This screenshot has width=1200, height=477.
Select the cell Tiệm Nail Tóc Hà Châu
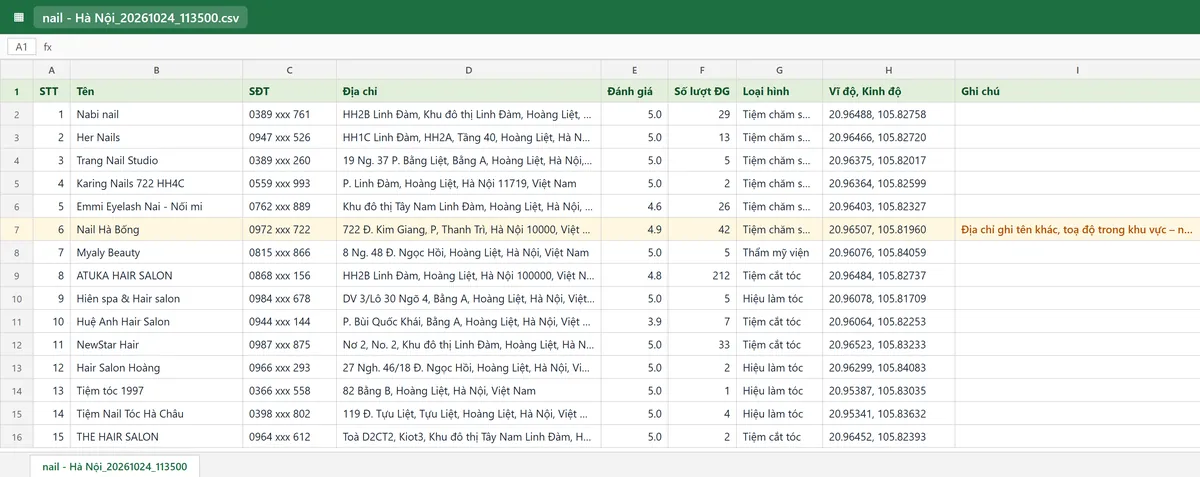(156, 414)
